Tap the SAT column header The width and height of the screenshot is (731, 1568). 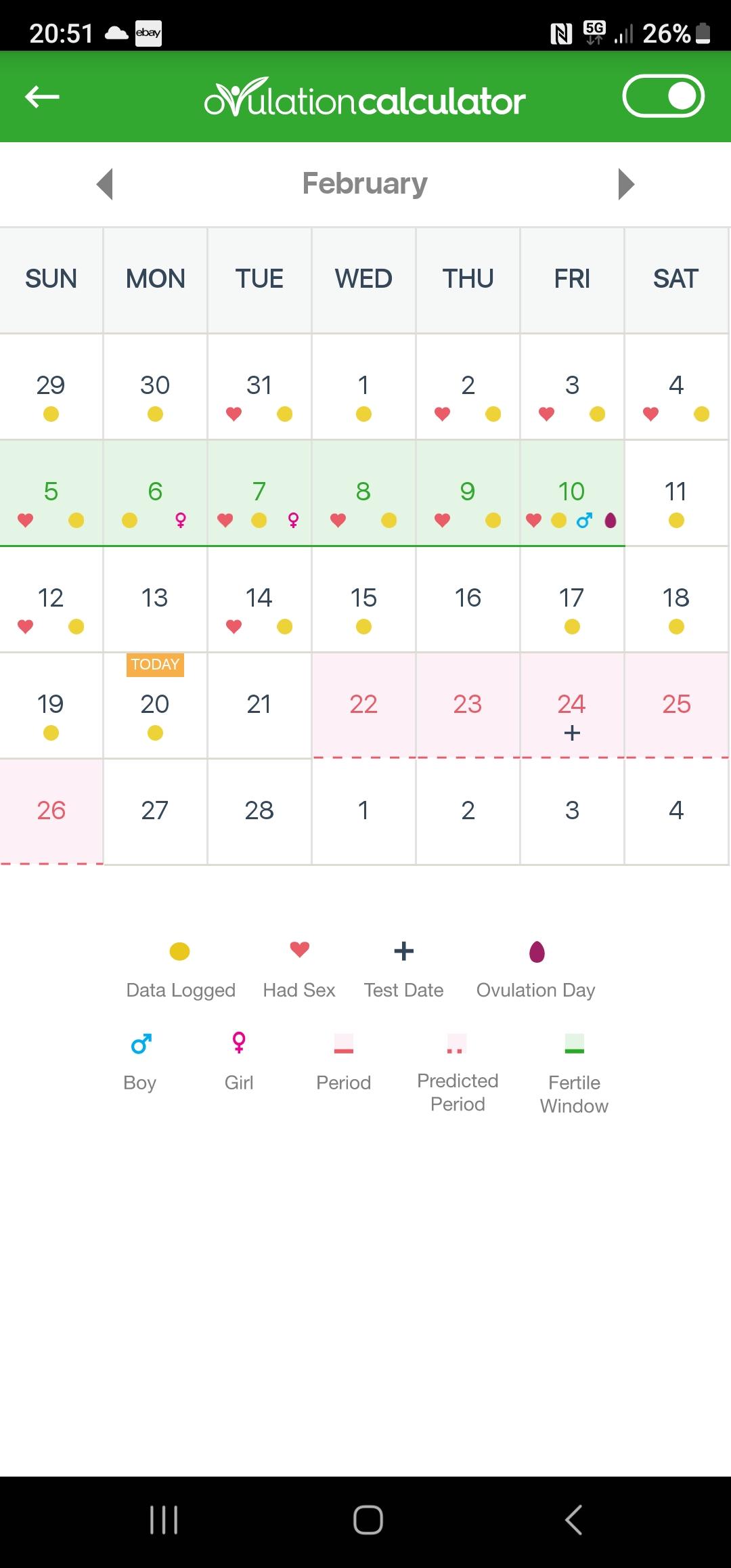point(675,279)
